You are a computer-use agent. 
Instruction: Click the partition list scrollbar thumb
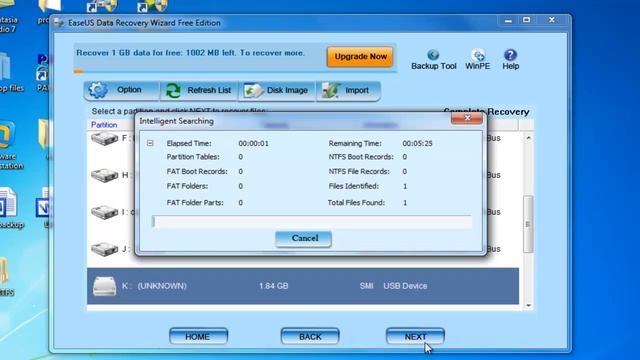click(529, 224)
